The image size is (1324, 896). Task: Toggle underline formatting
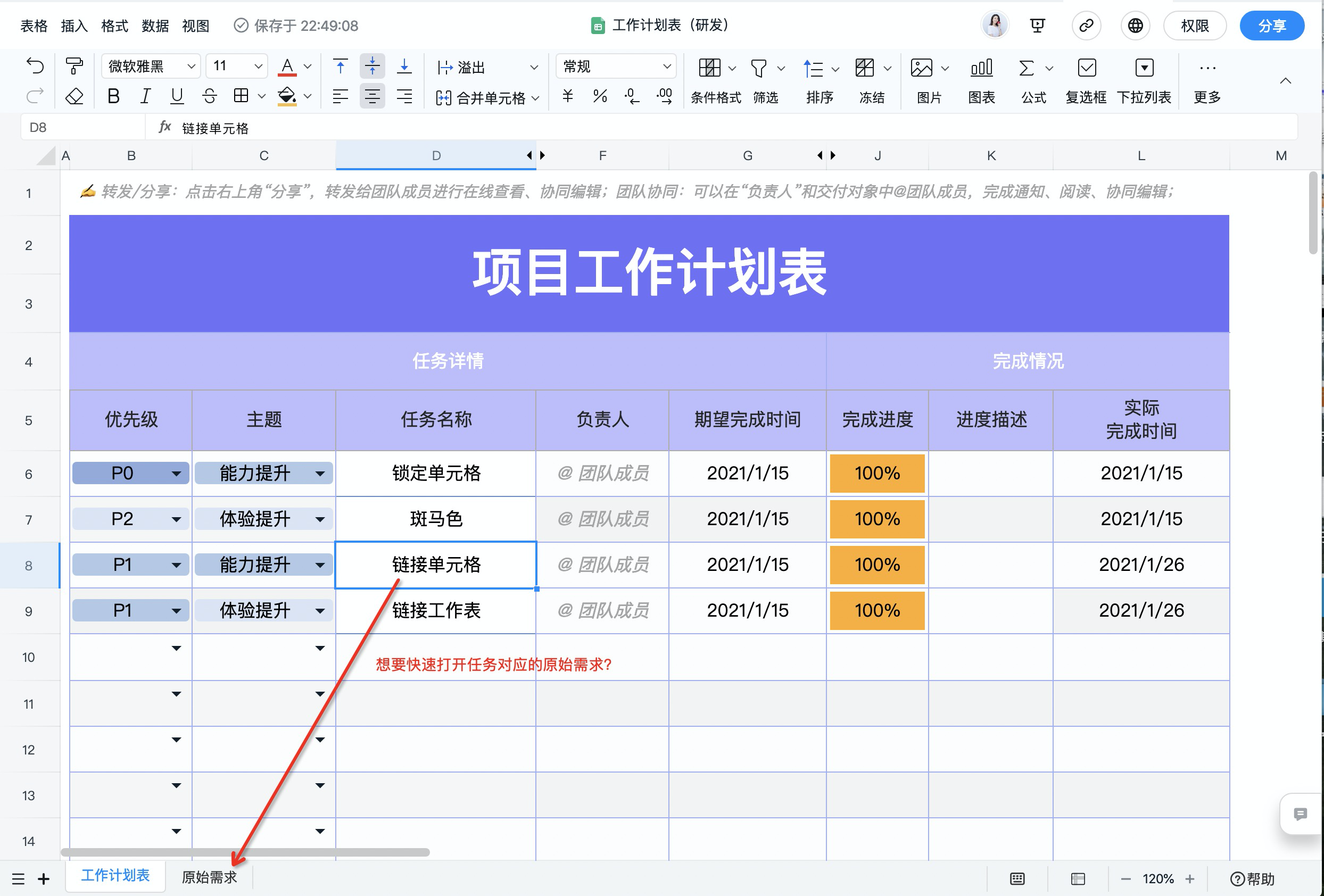coord(177,96)
